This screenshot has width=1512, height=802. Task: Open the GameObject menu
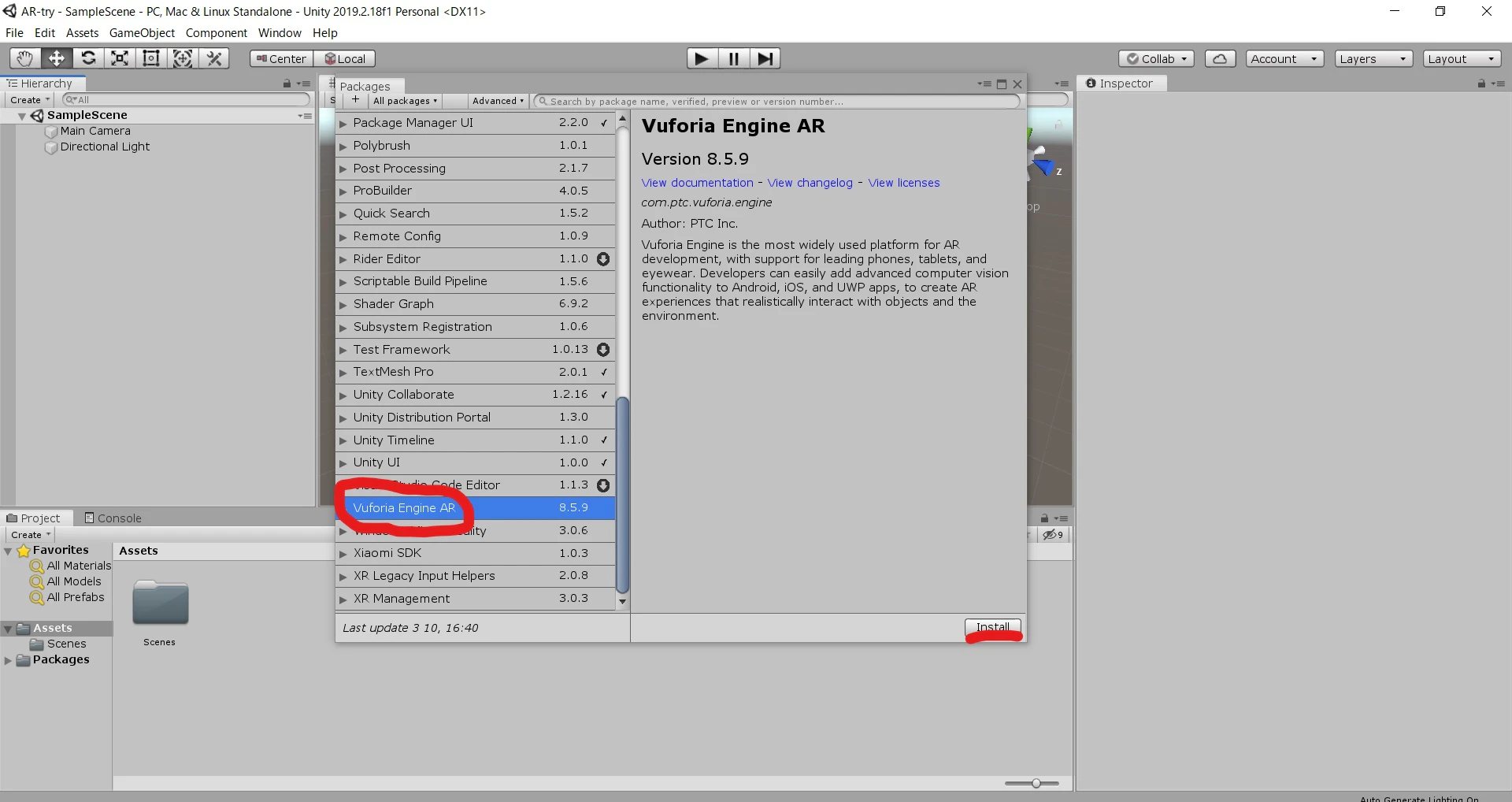pos(142,33)
